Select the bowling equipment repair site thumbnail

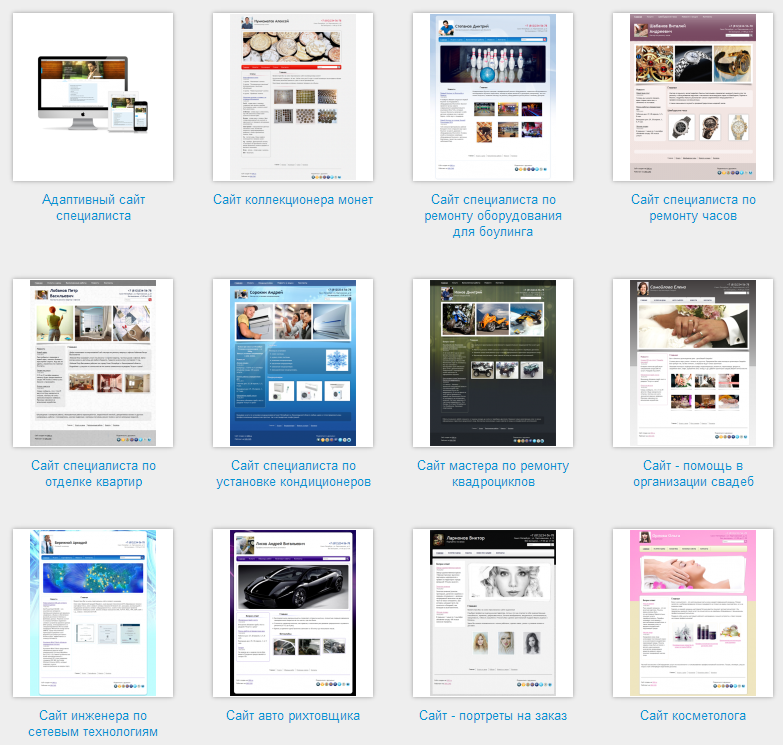click(493, 97)
